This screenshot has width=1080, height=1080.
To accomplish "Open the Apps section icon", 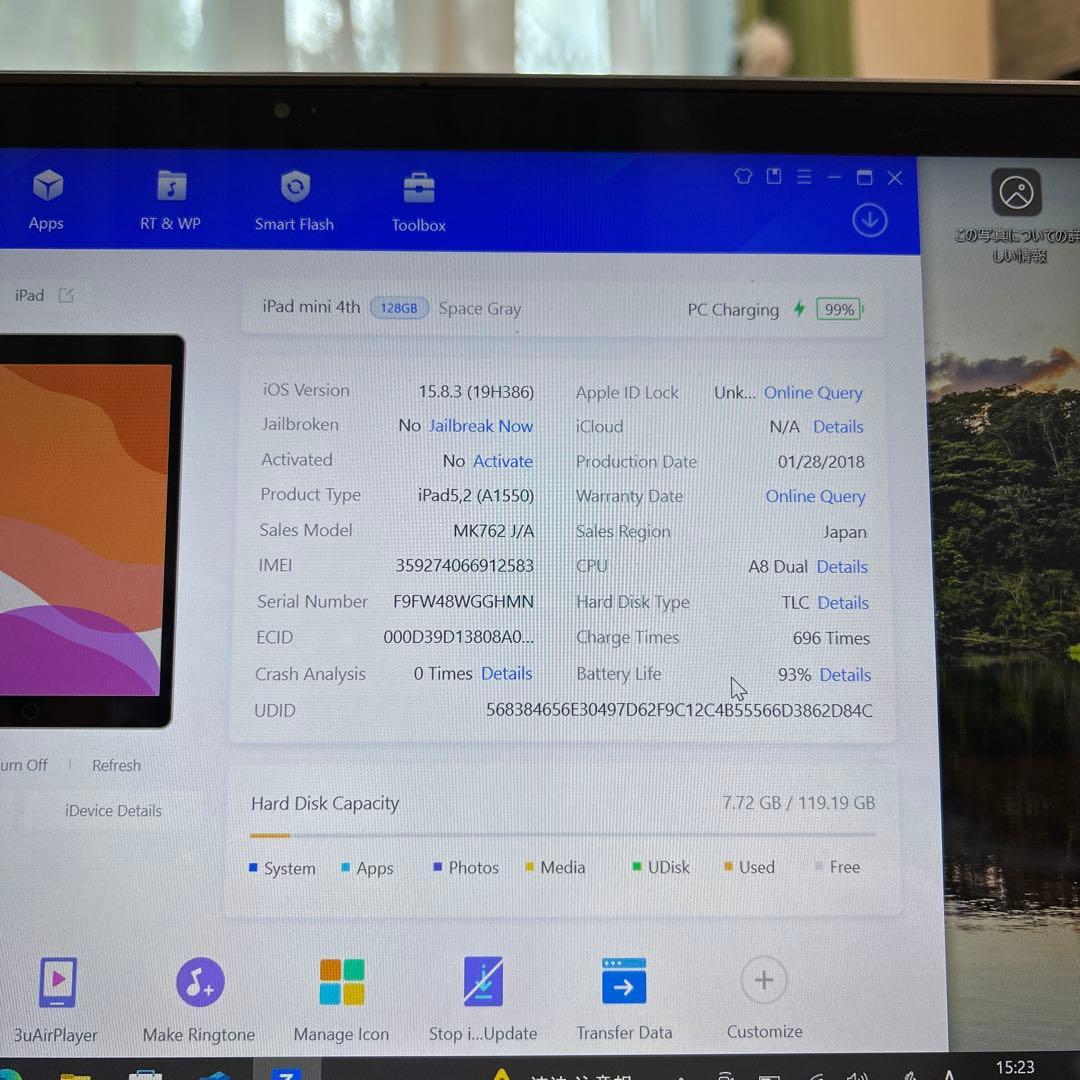I will pyautogui.click(x=47, y=188).
